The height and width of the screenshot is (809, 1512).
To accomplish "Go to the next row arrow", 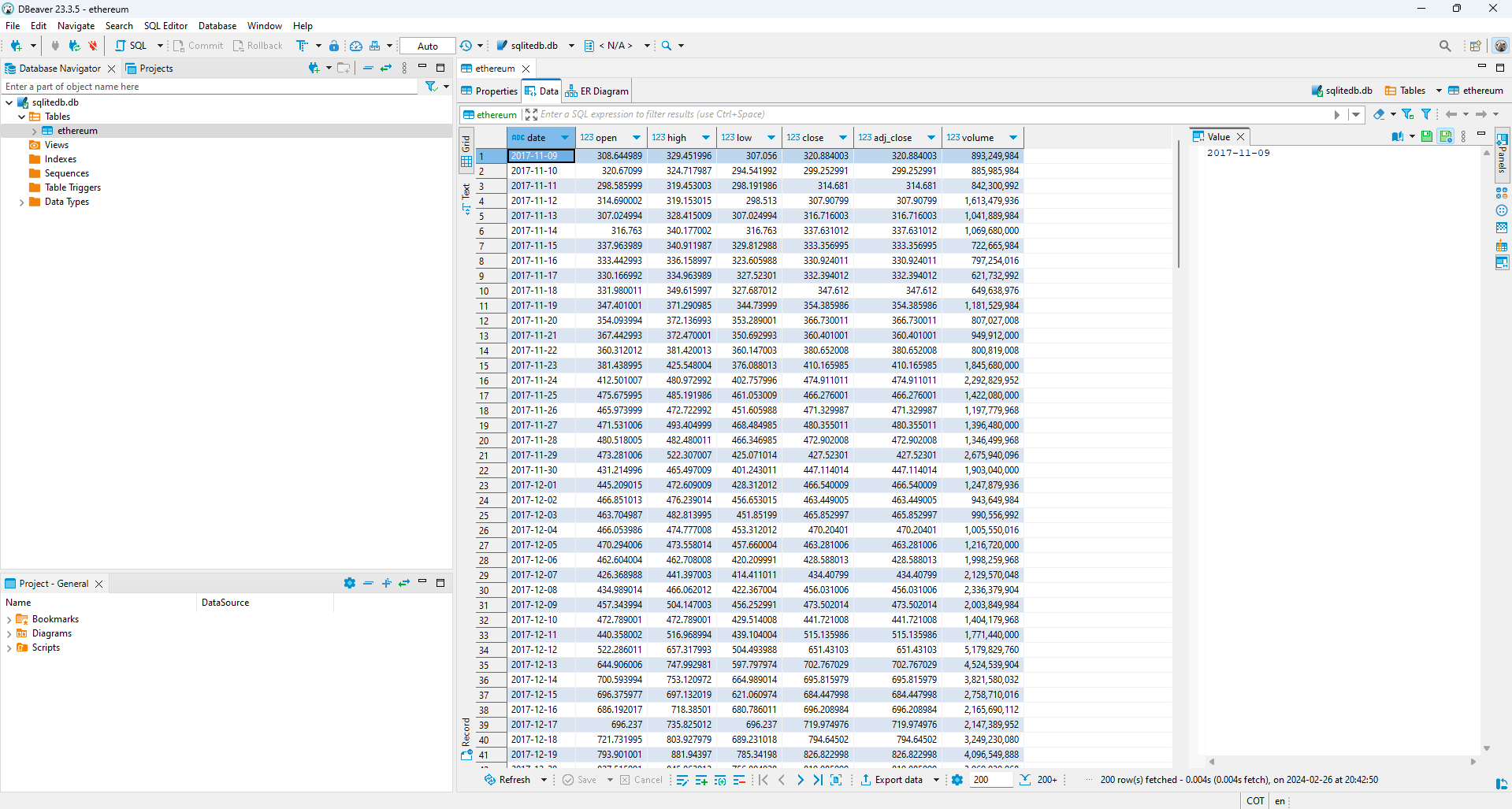I will click(800, 780).
